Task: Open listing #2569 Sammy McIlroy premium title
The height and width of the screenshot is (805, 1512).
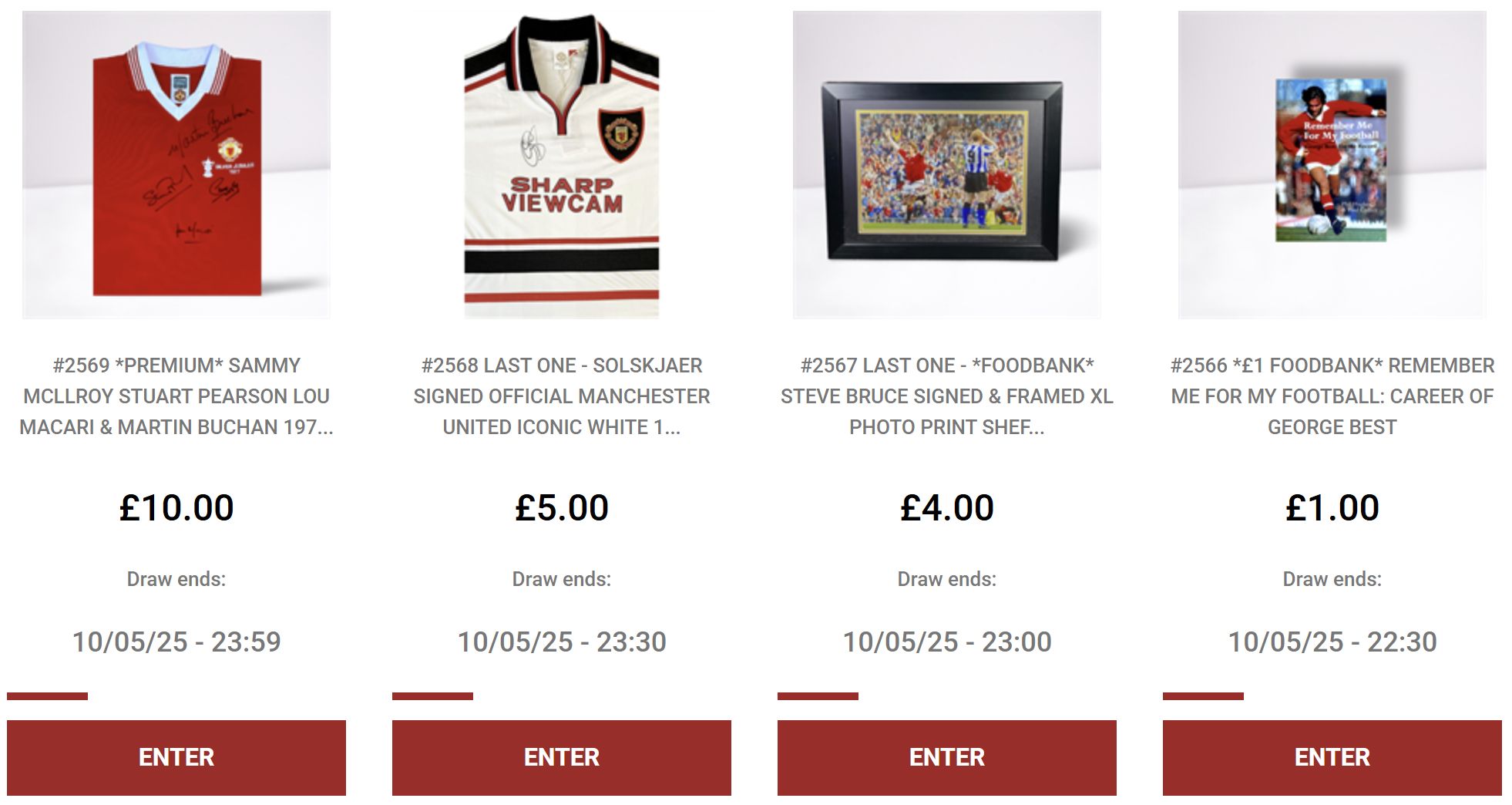Action: point(176,396)
